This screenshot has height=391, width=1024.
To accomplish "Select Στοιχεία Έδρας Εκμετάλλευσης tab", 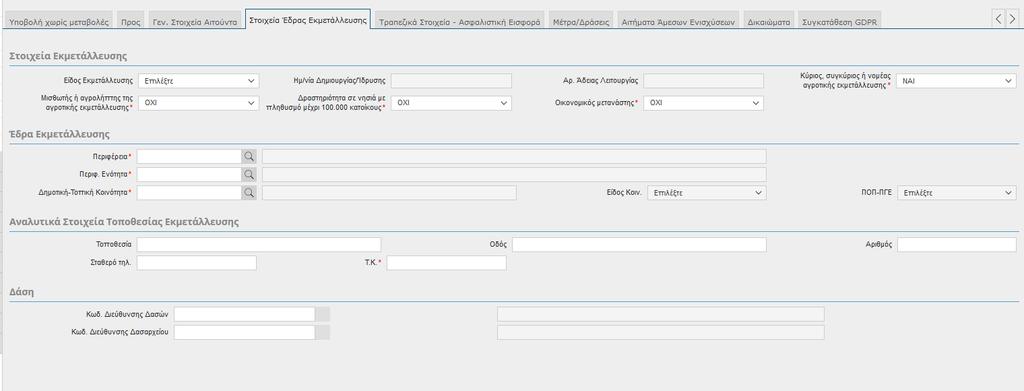I will (308, 20).
